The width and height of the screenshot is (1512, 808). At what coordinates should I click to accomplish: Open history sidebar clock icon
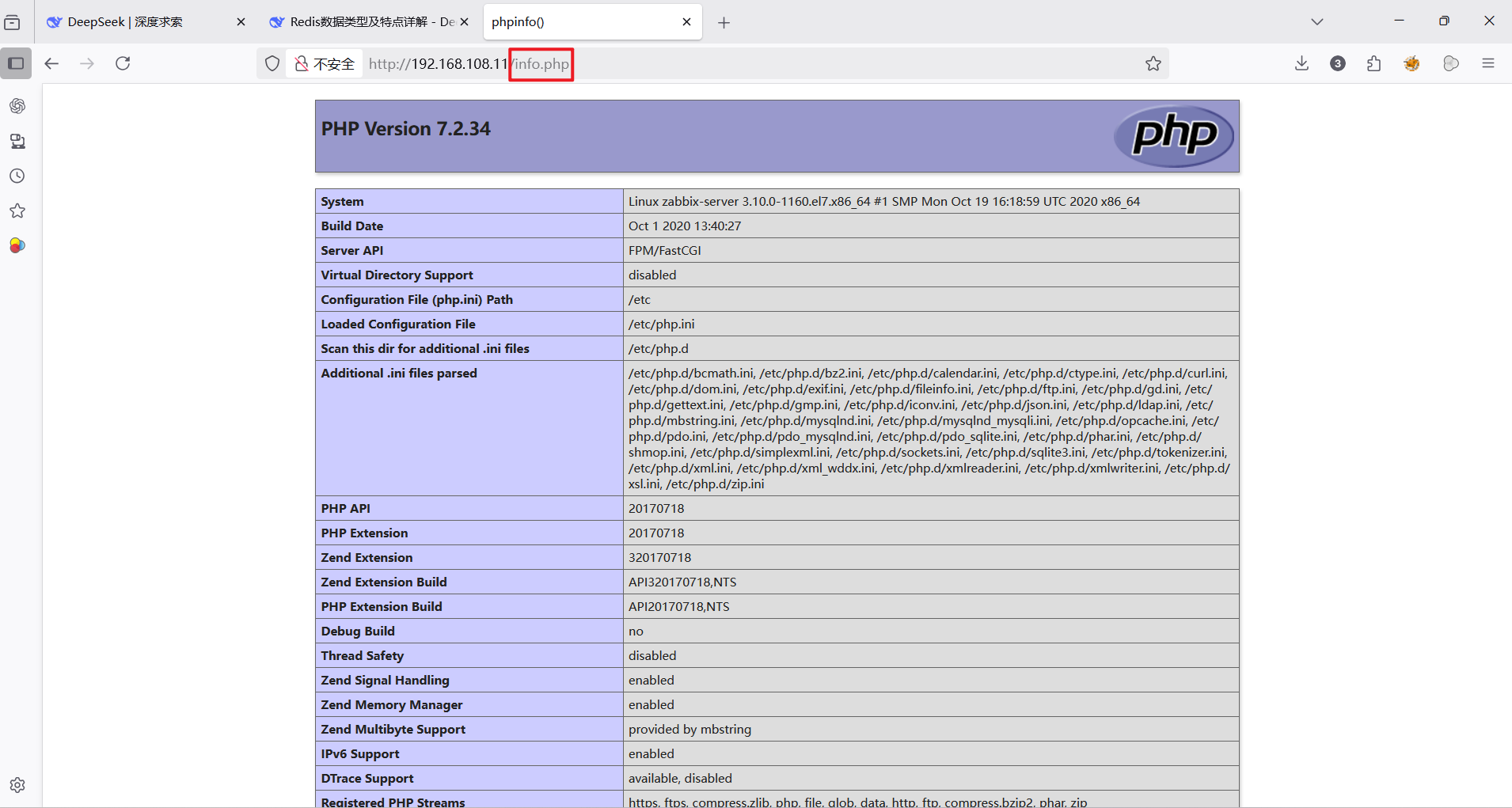pyautogui.click(x=17, y=176)
